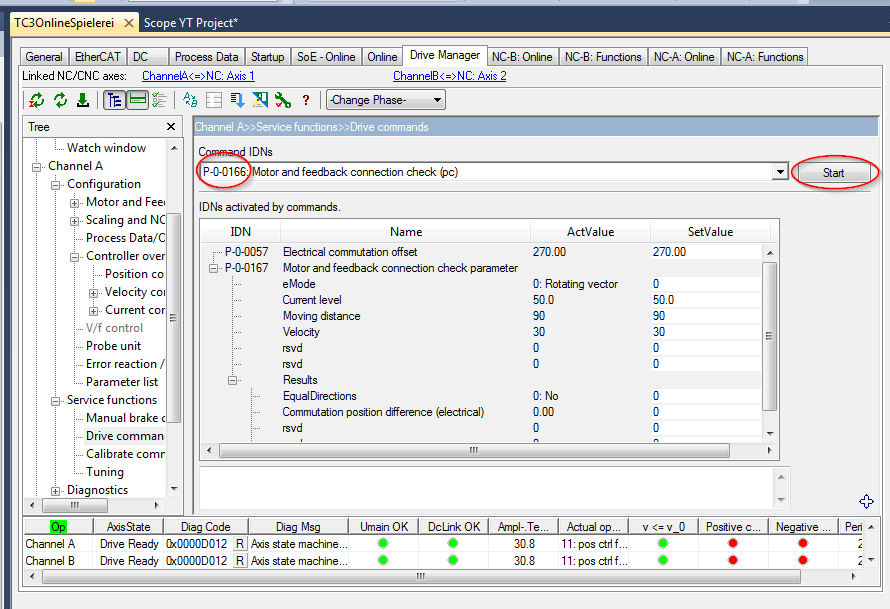Expand the Motor and Feedback tree node
This screenshot has height=609, width=890.
pyautogui.click(x=74, y=203)
